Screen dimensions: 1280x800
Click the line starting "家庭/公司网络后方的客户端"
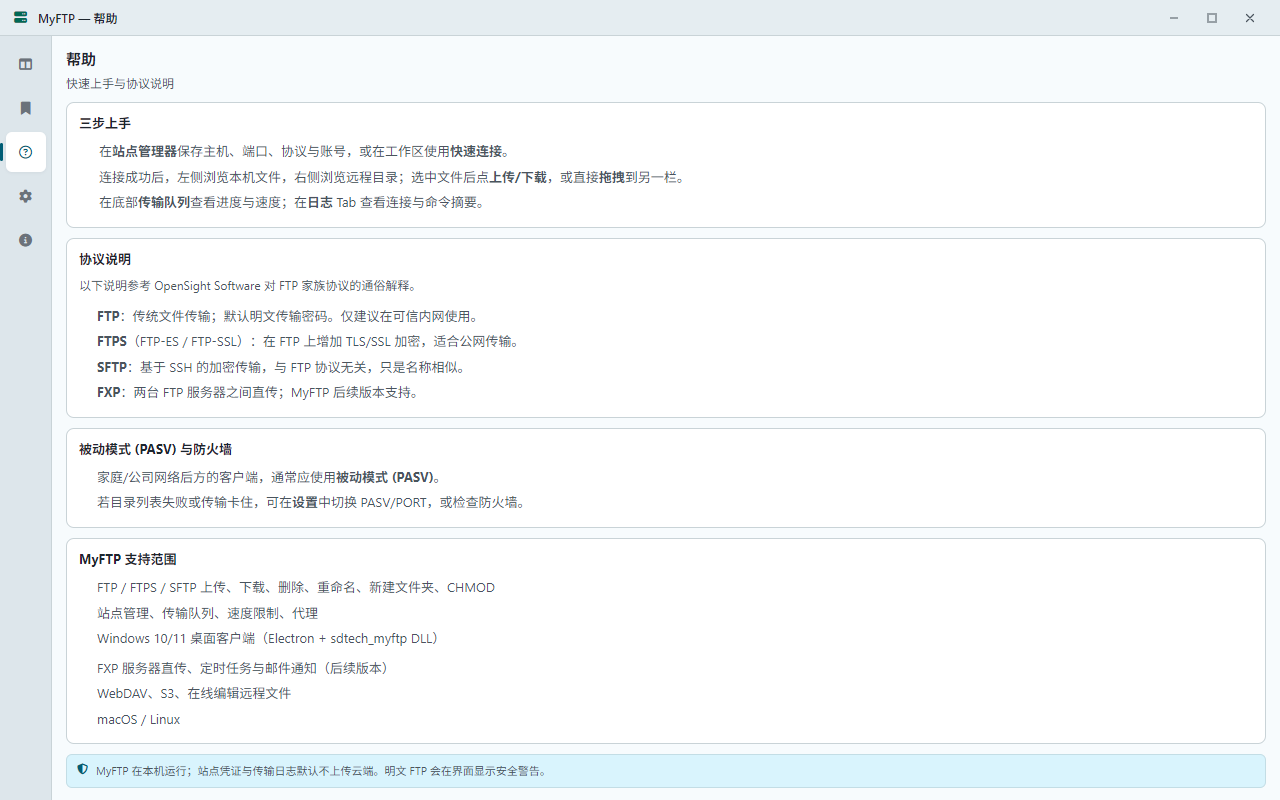pos(269,477)
